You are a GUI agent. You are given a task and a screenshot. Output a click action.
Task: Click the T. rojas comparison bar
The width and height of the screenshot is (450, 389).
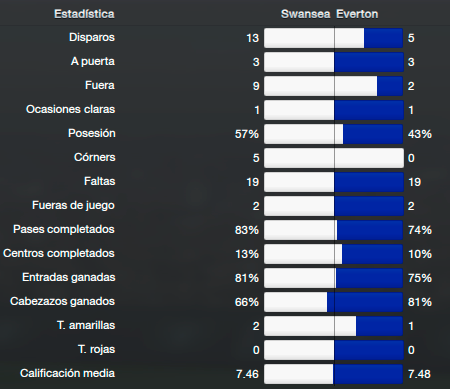click(334, 350)
